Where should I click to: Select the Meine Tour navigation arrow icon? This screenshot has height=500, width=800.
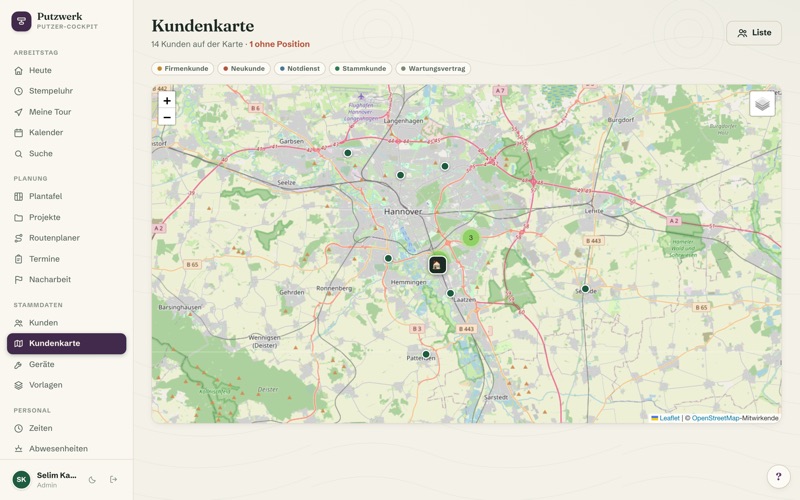tap(18, 112)
